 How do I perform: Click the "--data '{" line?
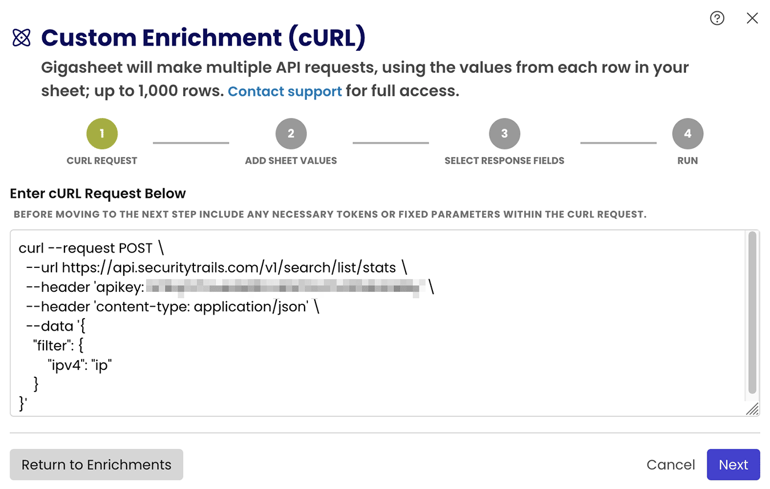coord(55,326)
